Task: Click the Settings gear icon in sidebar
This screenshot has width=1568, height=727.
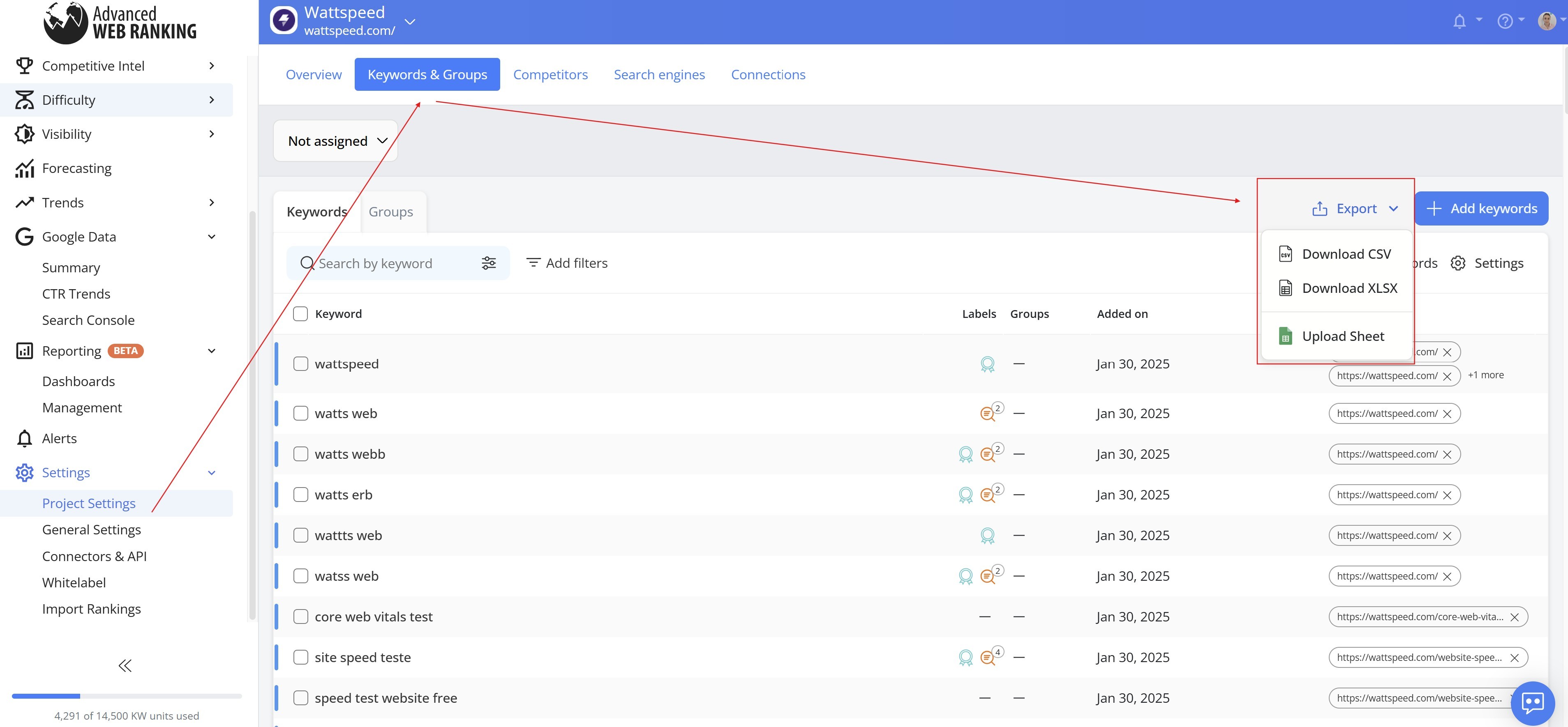Action: [x=24, y=473]
